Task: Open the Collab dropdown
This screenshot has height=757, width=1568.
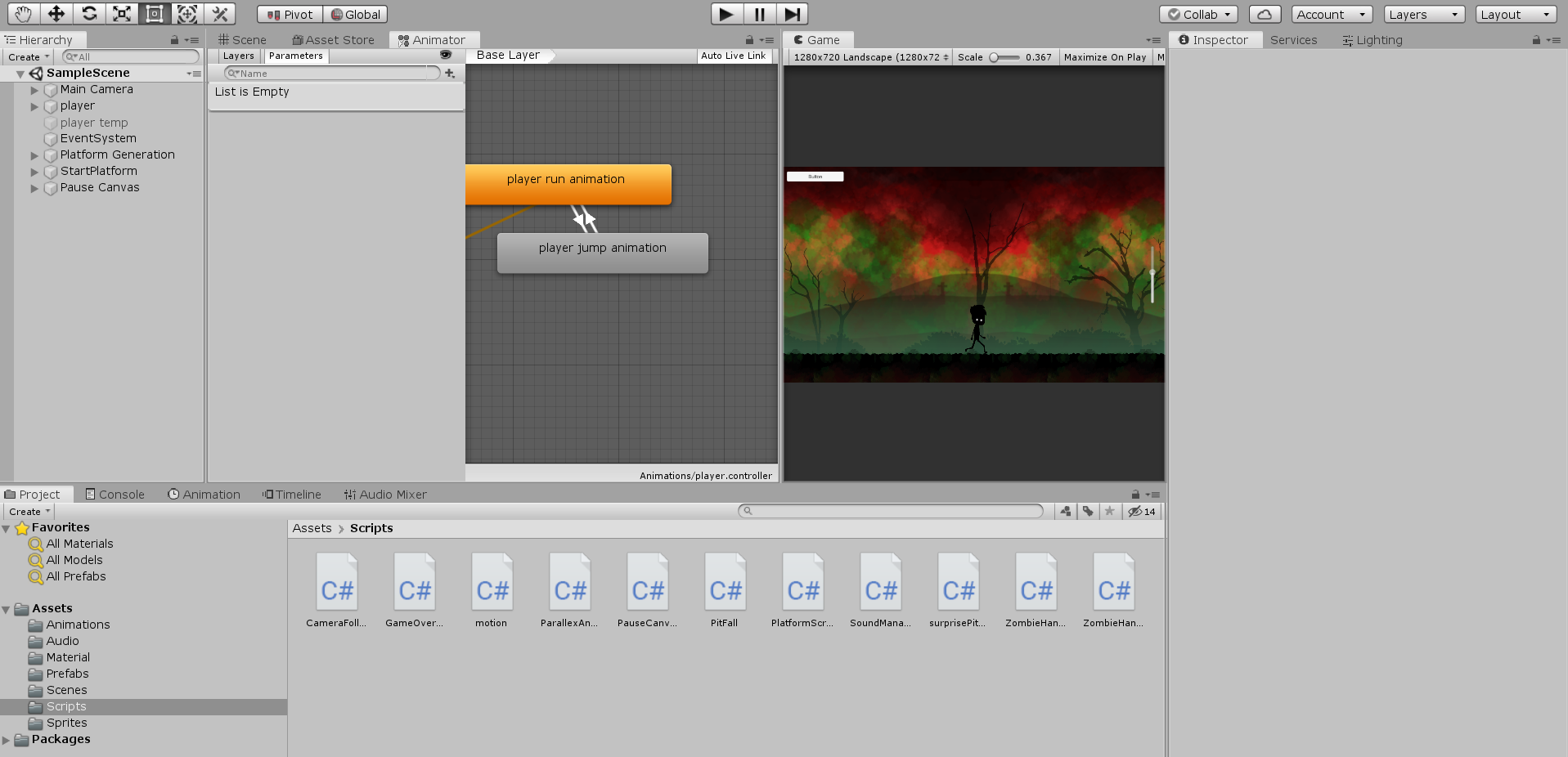Action: pos(1198,15)
